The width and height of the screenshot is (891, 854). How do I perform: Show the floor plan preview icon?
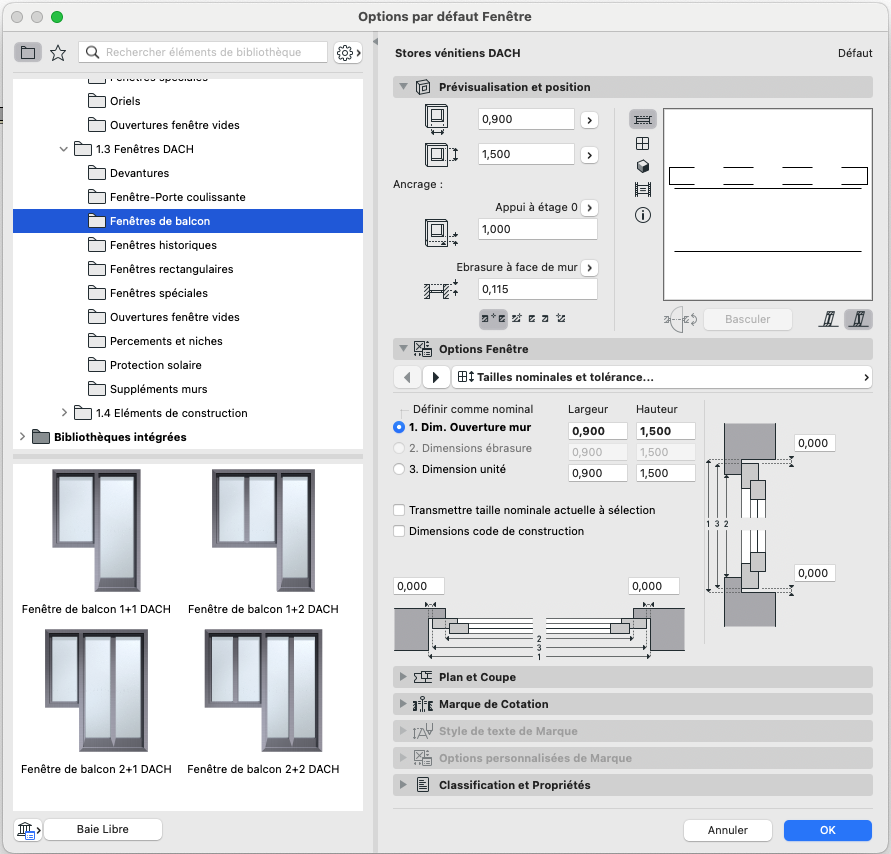click(643, 119)
